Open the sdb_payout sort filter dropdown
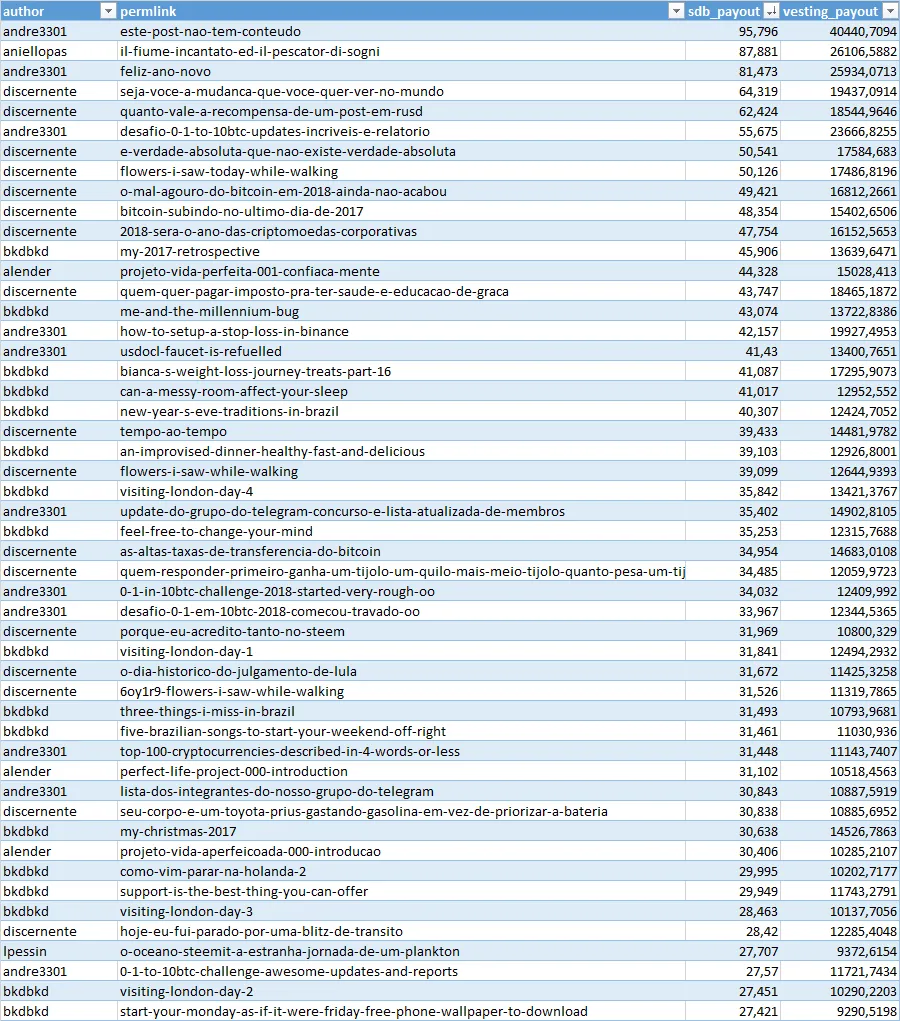Viewport: 900px width, 1021px height. (771, 11)
